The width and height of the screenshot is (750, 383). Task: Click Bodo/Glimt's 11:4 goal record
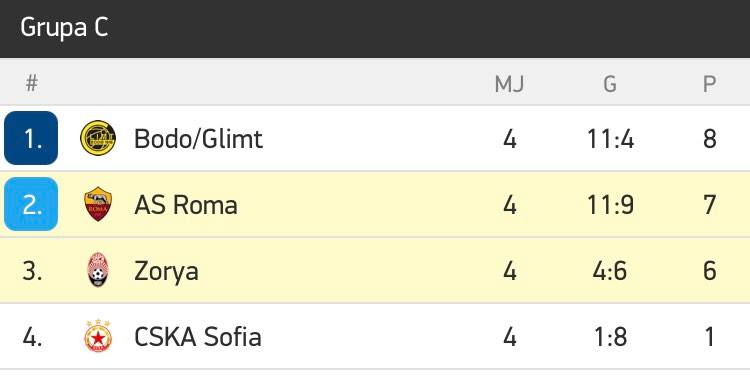[x=610, y=139]
